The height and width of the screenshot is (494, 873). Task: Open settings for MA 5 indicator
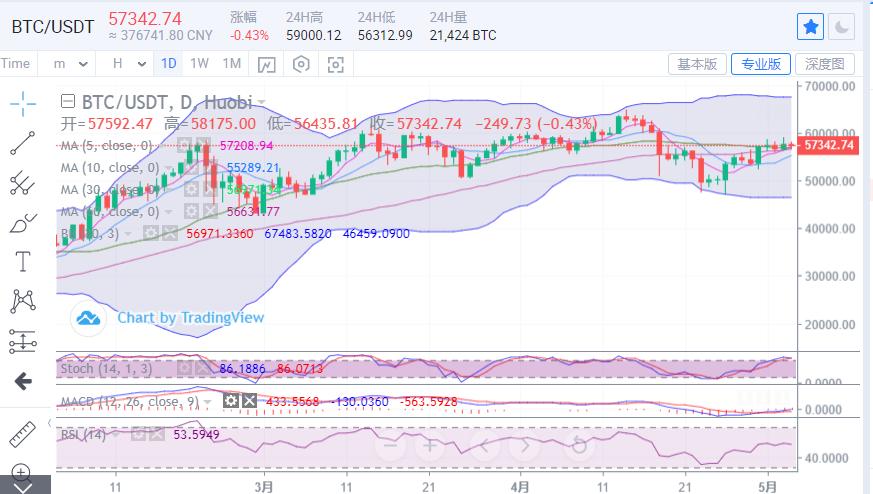click(184, 145)
